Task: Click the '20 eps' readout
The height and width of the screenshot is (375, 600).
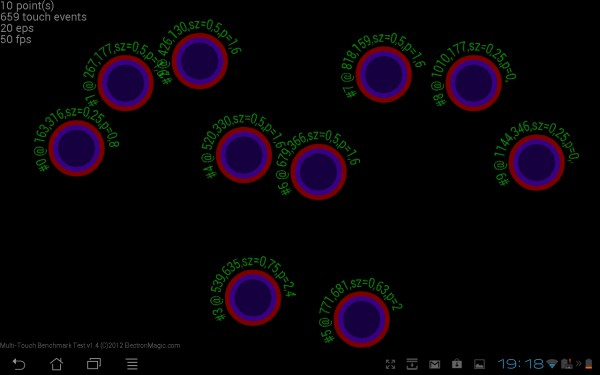Action: click(17, 28)
